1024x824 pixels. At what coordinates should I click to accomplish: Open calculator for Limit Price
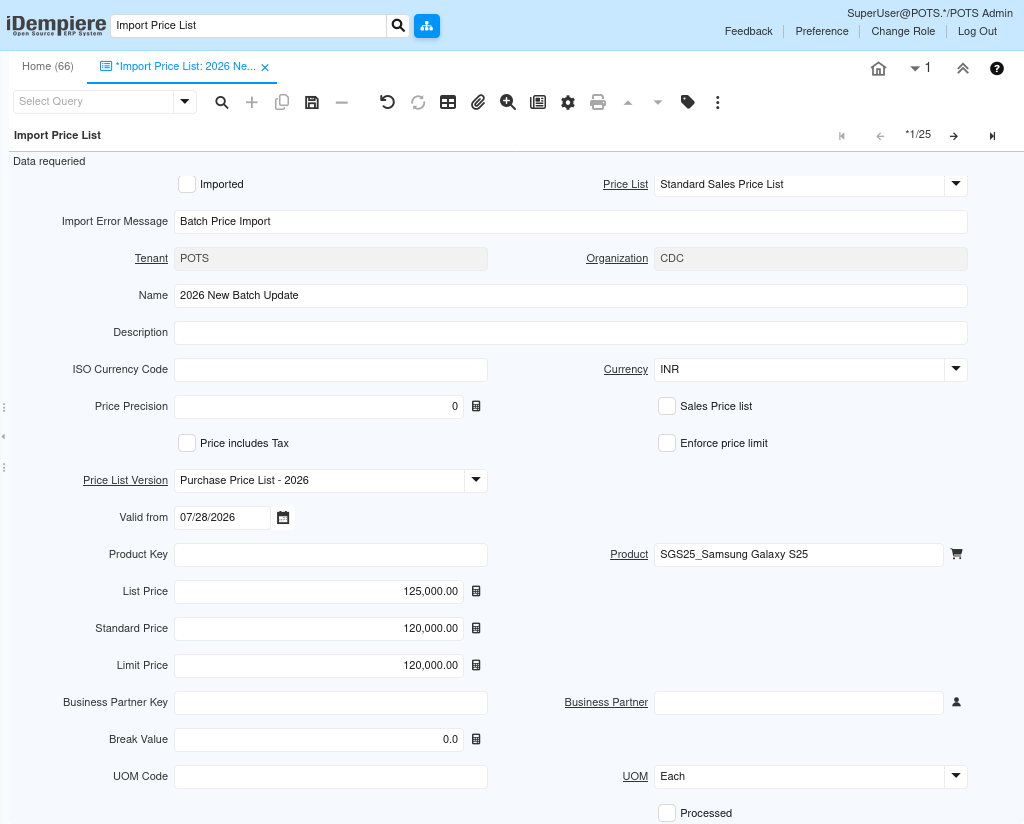[476, 665]
